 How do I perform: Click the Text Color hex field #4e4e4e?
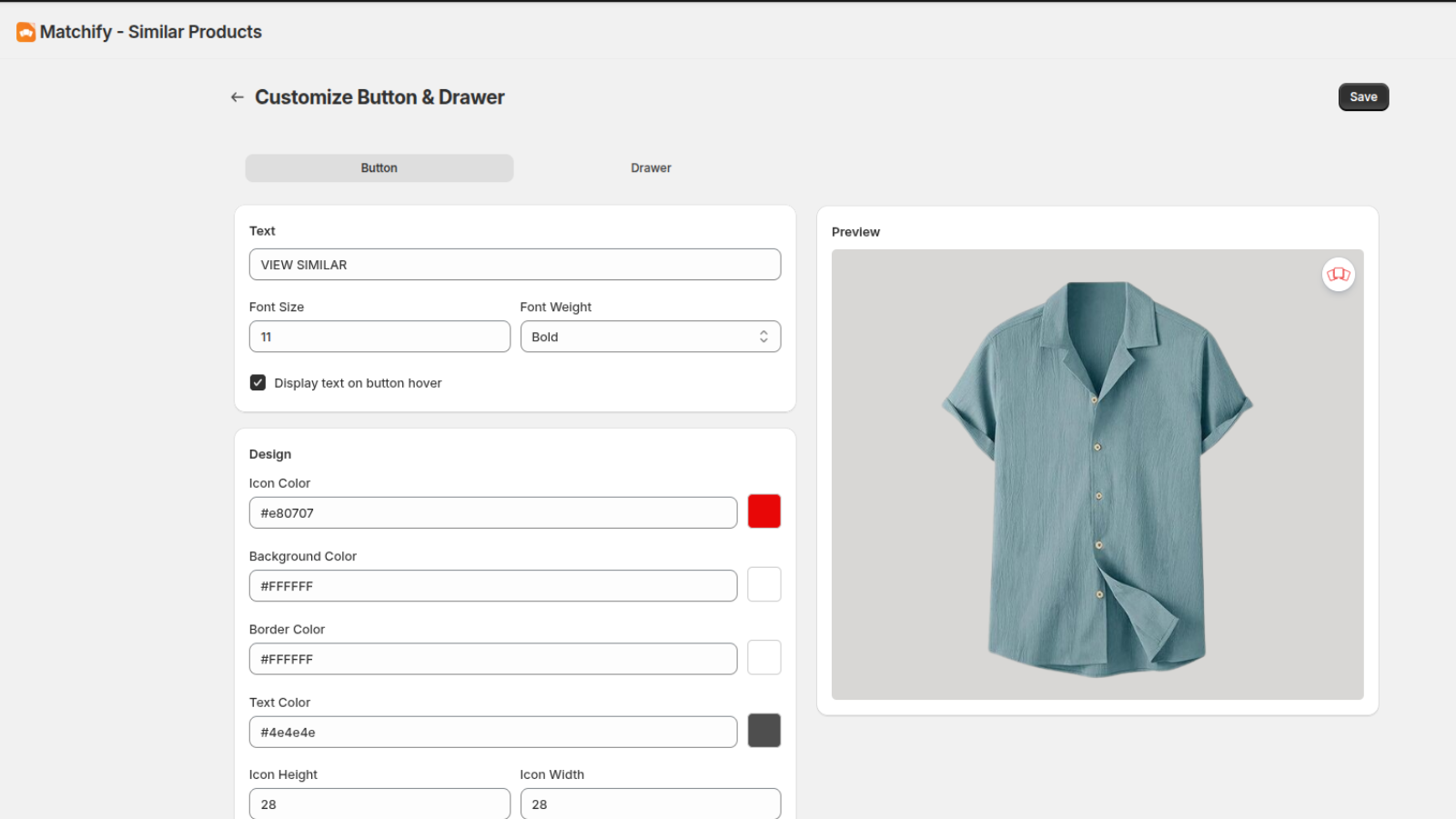492,732
